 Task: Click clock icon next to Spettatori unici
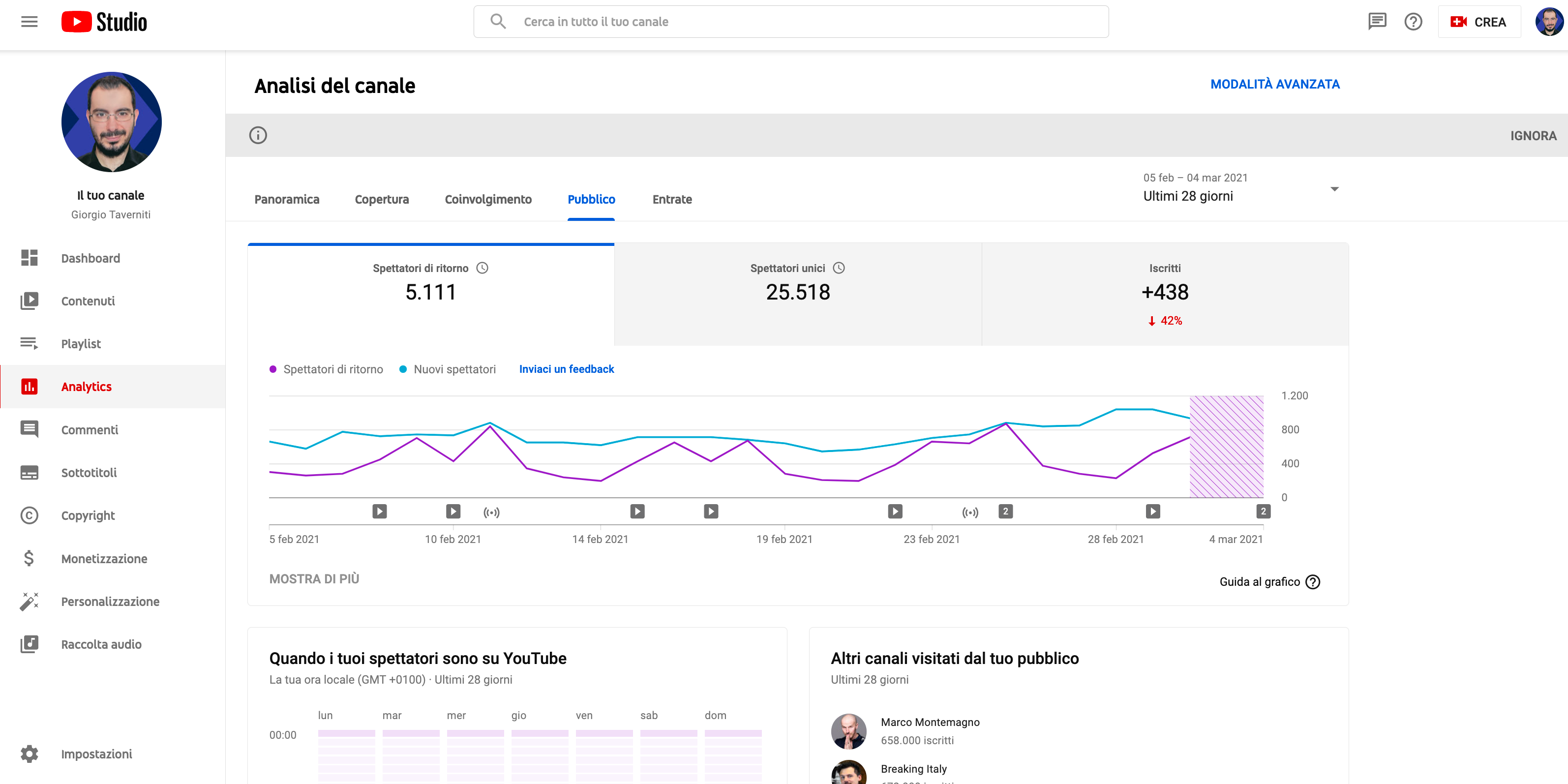(839, 268)
